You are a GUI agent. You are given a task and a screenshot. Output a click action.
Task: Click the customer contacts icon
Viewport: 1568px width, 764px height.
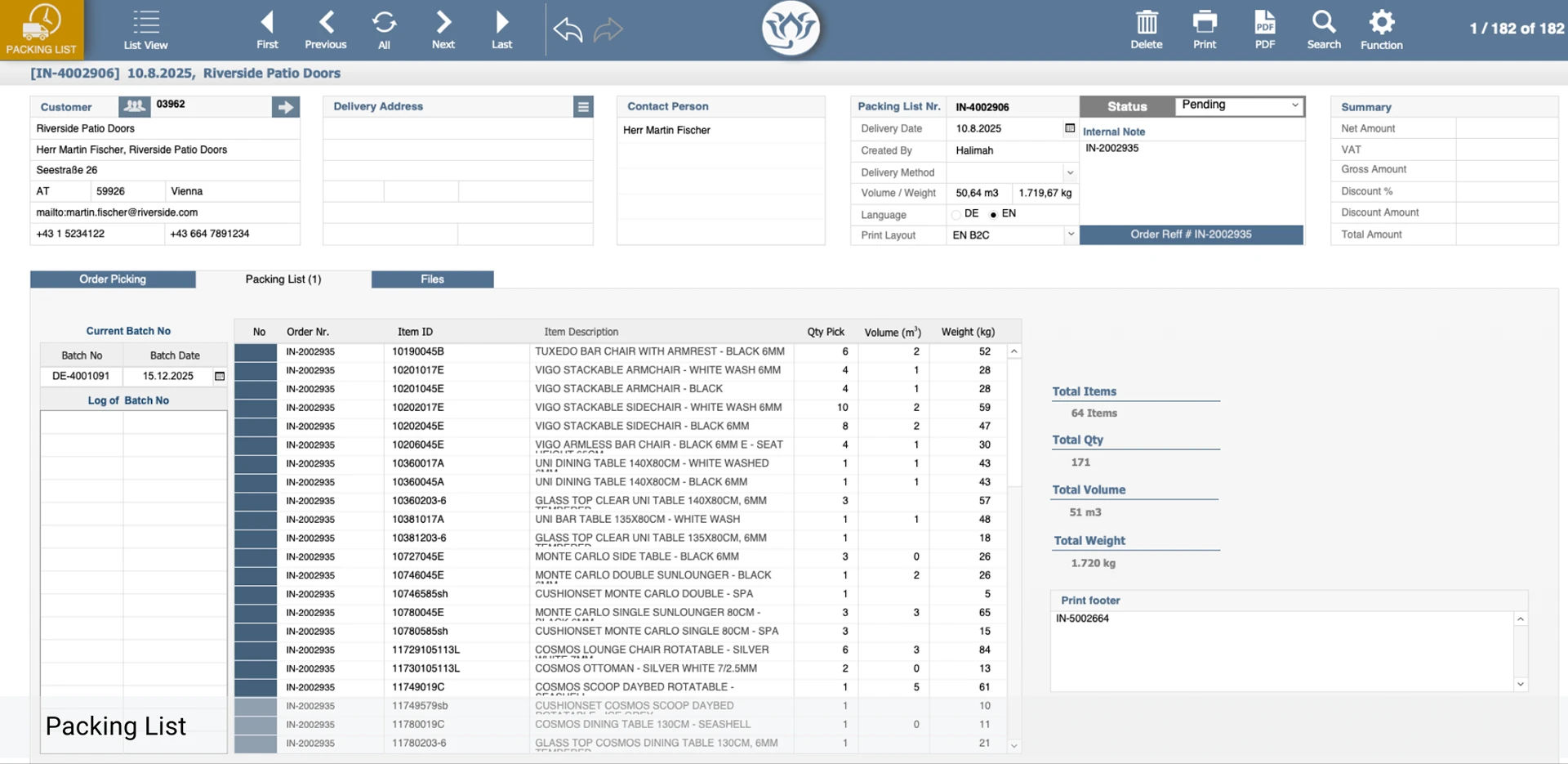coord(134,106)
